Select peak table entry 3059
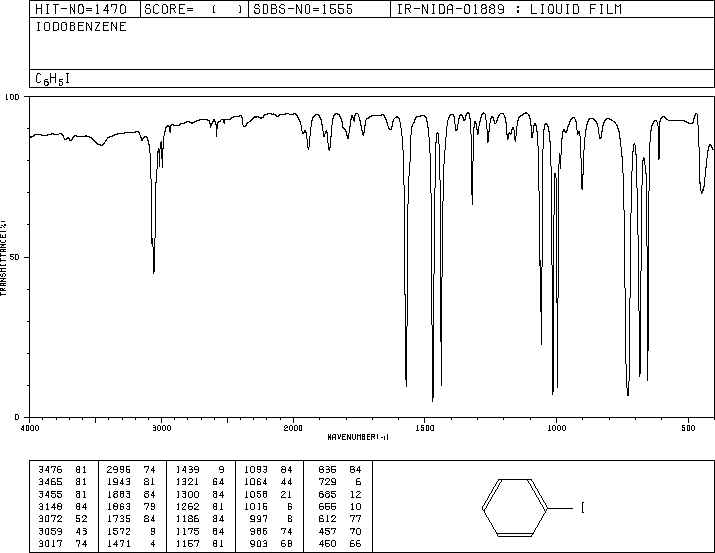715x553 pixels. click(x=50, y=531)
